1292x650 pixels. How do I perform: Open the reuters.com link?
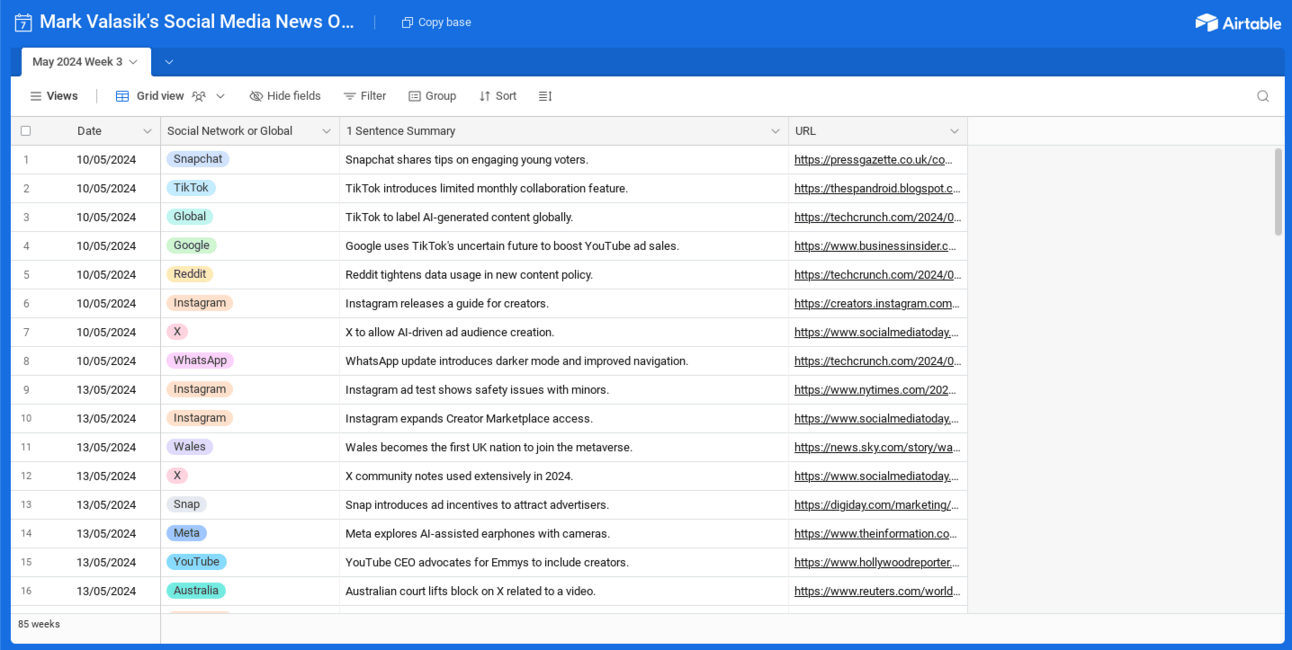[875, 591]
